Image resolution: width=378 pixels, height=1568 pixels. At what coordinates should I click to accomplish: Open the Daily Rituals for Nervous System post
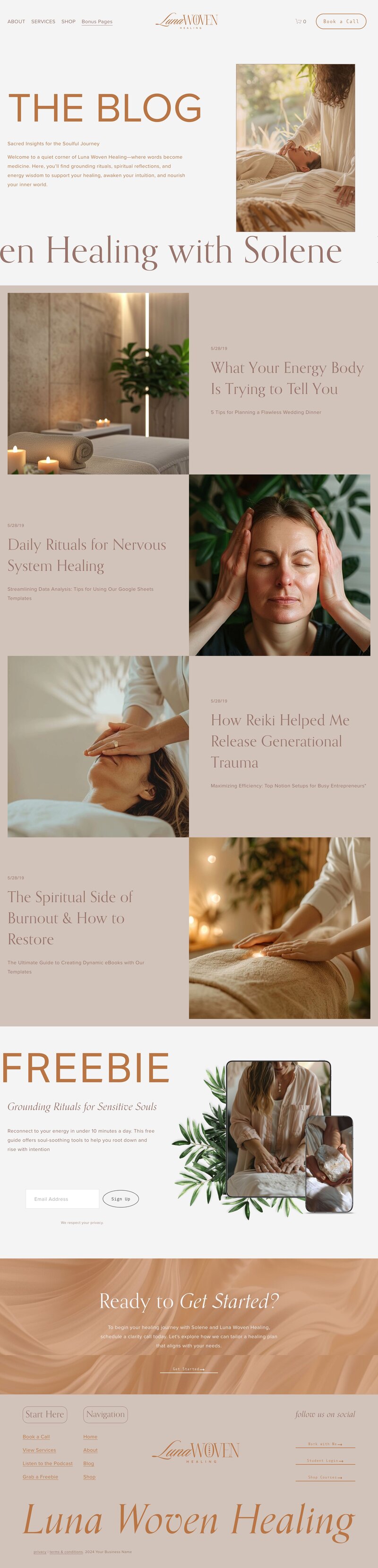[x=86, y=555]
